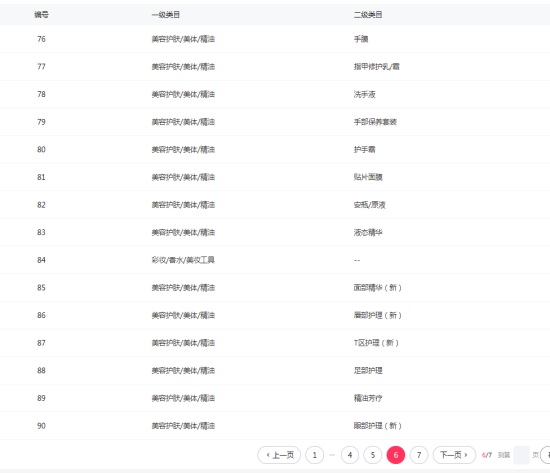Go to next page 下一页

point(454,455)
